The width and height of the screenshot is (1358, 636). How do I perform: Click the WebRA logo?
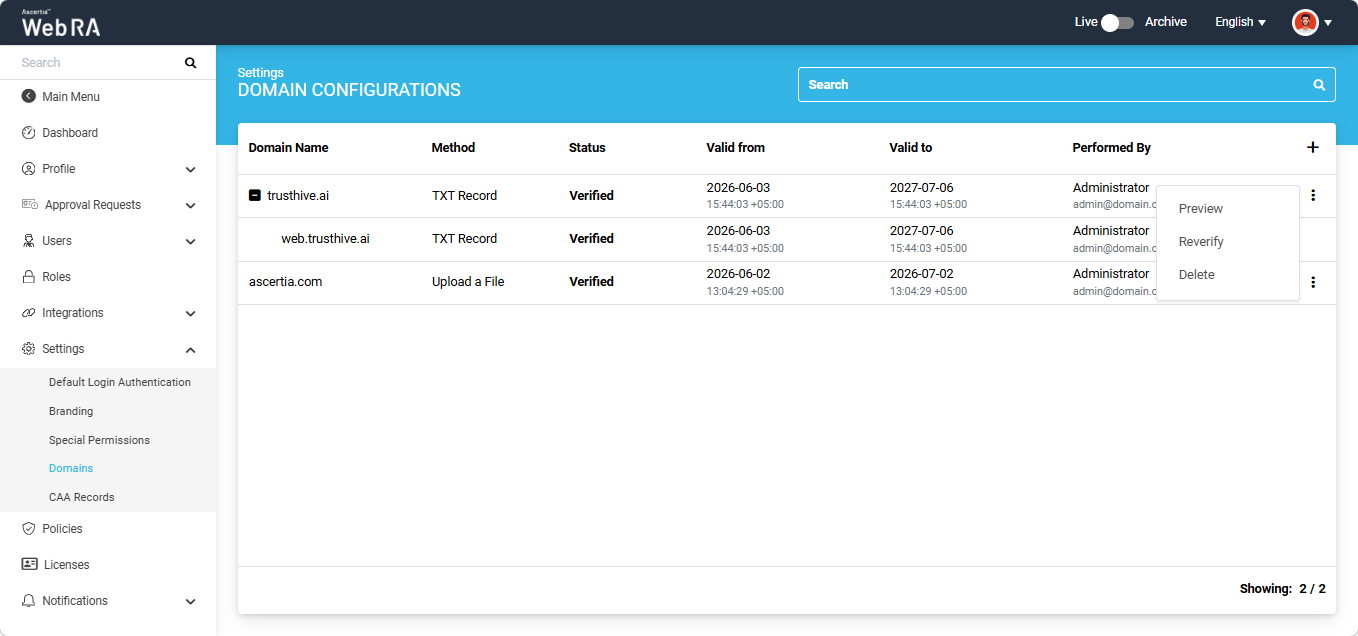click(x=61, y=23)
